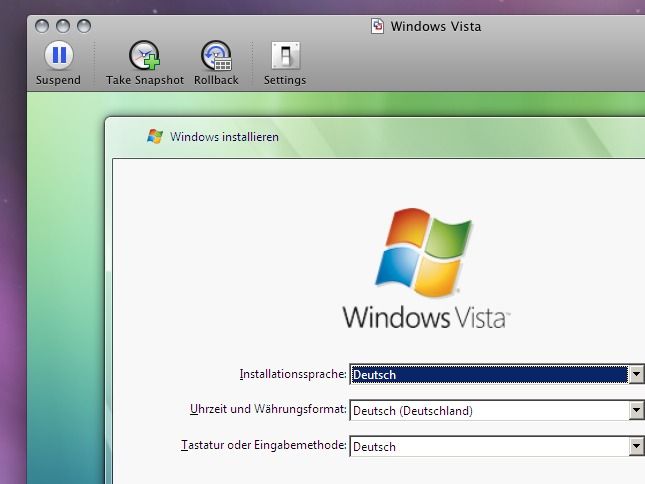This screenshot has width=645, height=484.
Task: Select the highlighted Deutsch installation language field
Action: click(488, 375)
